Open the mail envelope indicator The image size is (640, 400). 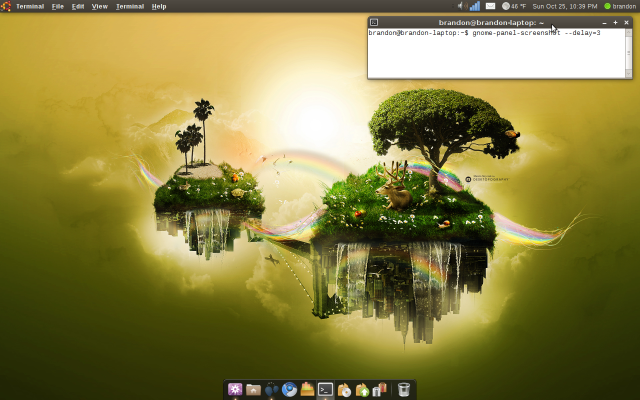click(x=491, y=6)
